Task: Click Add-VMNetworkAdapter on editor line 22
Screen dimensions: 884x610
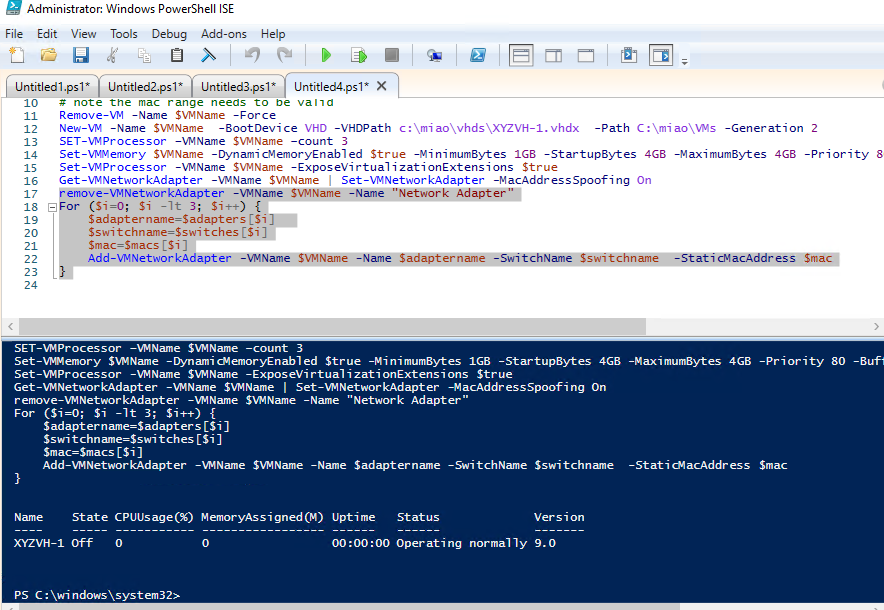Action: (x=160, y=258)
